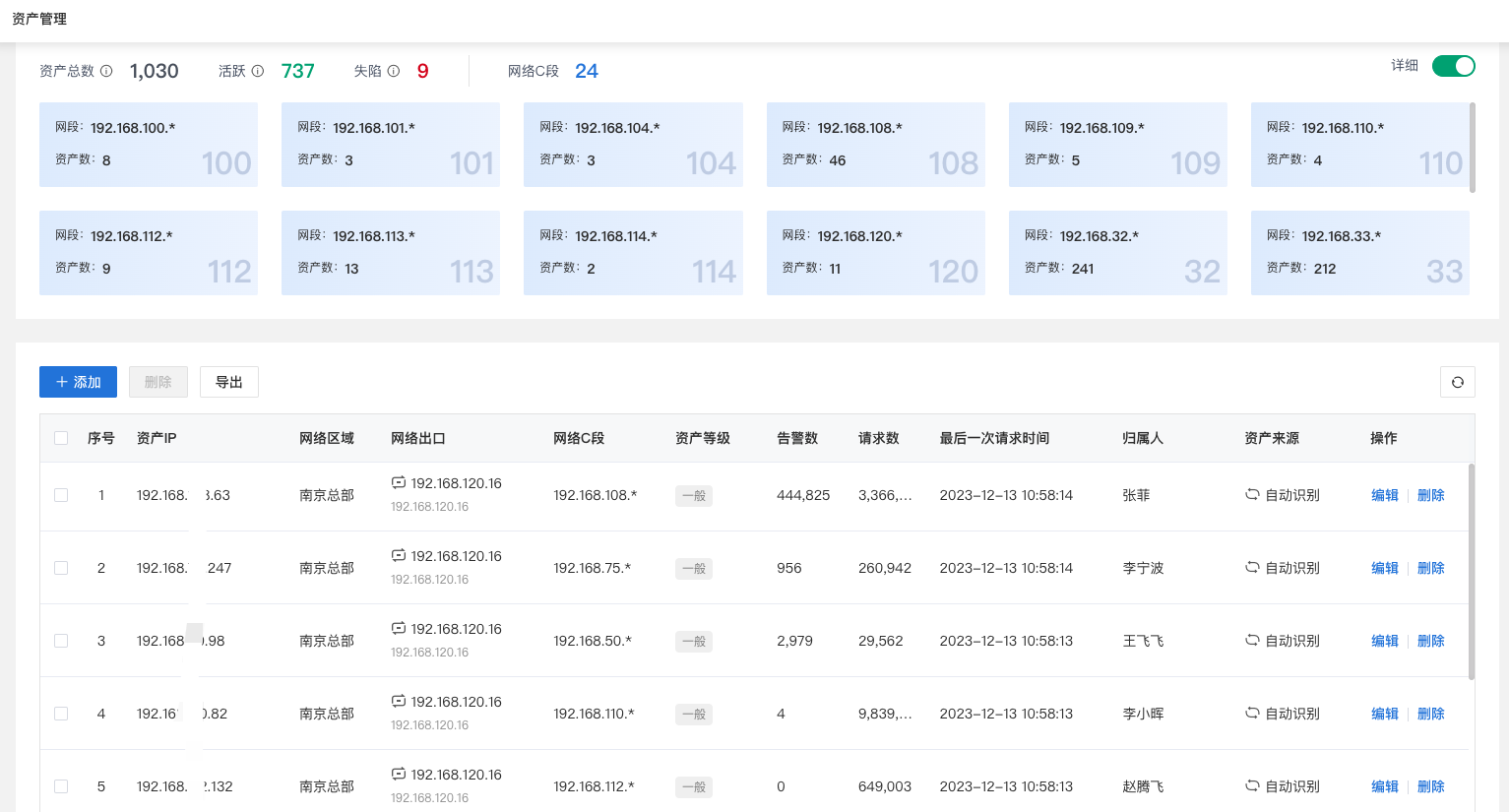Check the select-all checkbox in table header
Image resolution: width=1509 pixels, height=812 pixels.
tap(61, 438)
